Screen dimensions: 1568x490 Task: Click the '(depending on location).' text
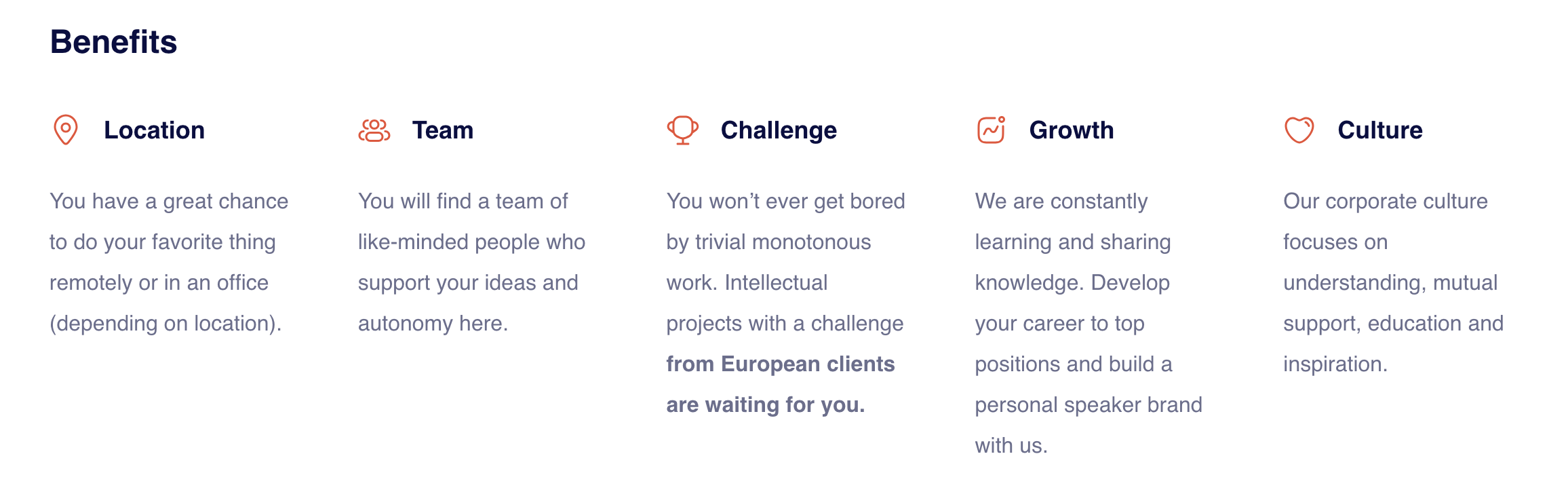coord(165,324)
